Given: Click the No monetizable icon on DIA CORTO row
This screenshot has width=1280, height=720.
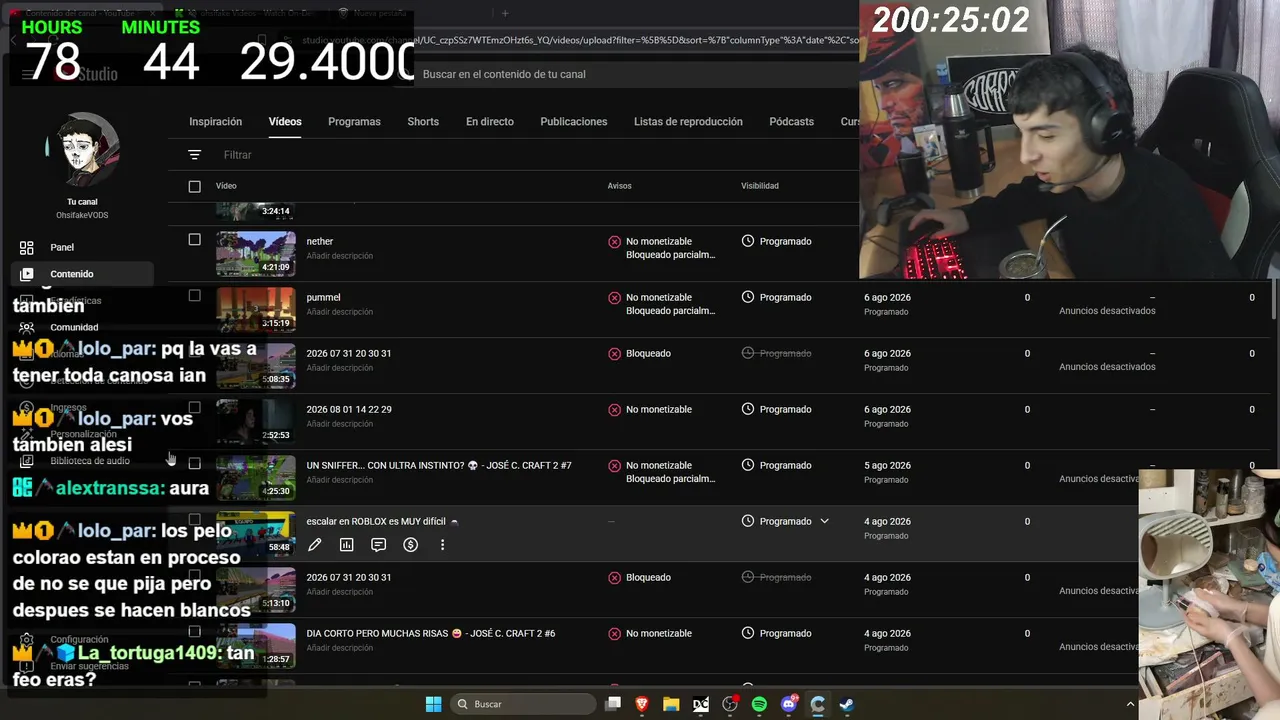Looking at the screenshot, I should tap(614, 634).
